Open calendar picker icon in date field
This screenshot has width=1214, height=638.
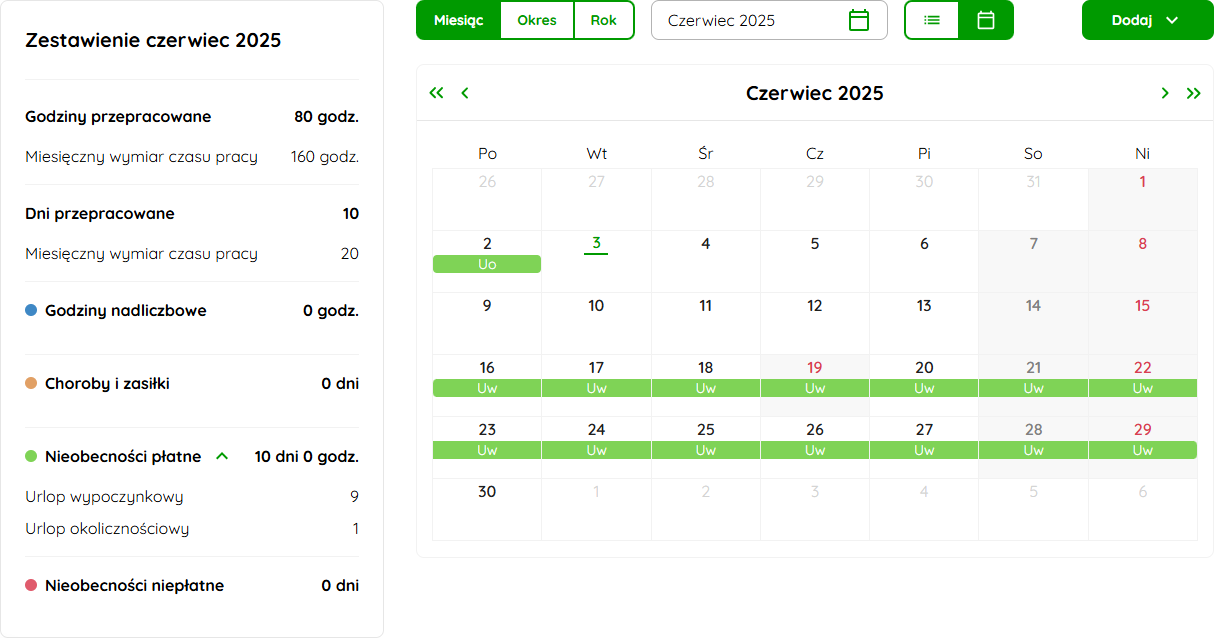point(859,20)
